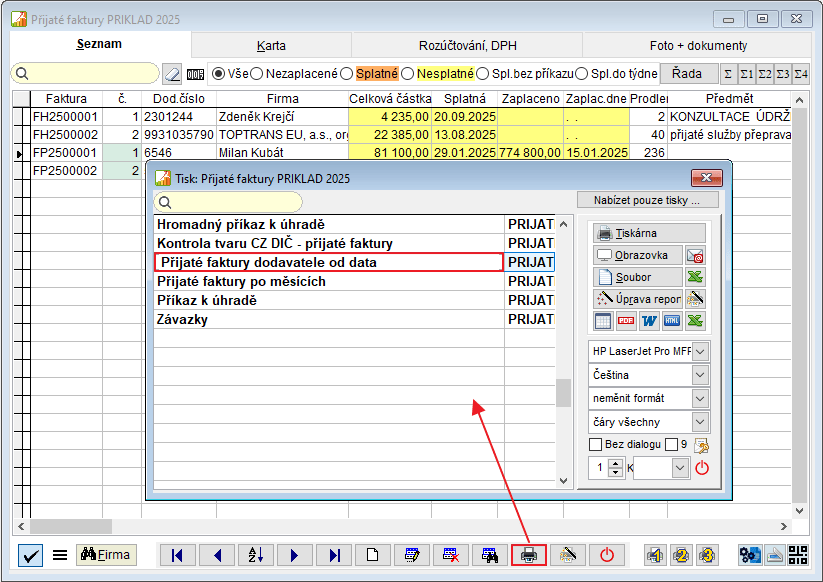Send the report by e-mail icon
The height and width of the screenshot is (582, 823).
coord(695,255)
